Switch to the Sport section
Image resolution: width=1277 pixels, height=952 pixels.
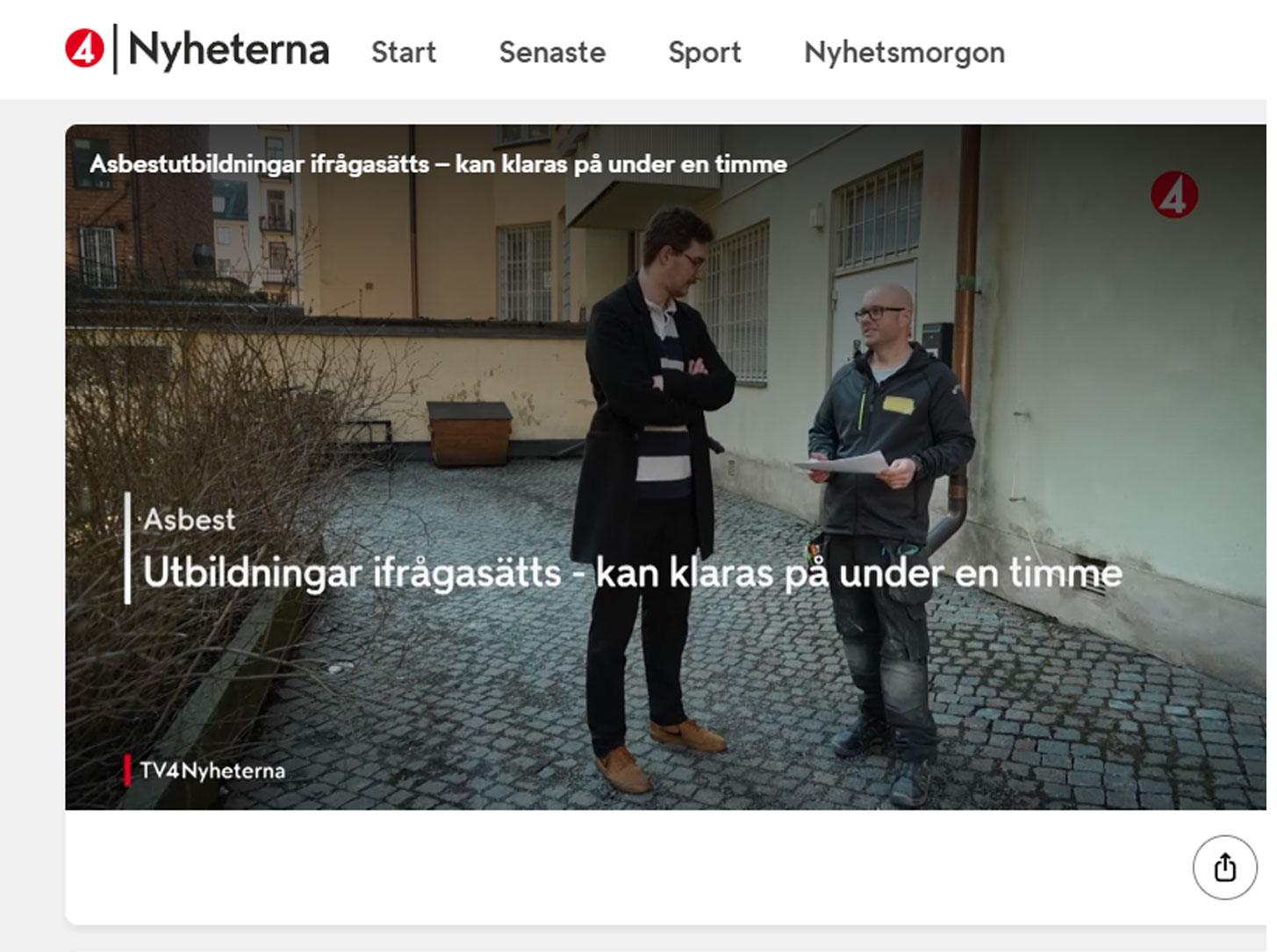(704, 53)
